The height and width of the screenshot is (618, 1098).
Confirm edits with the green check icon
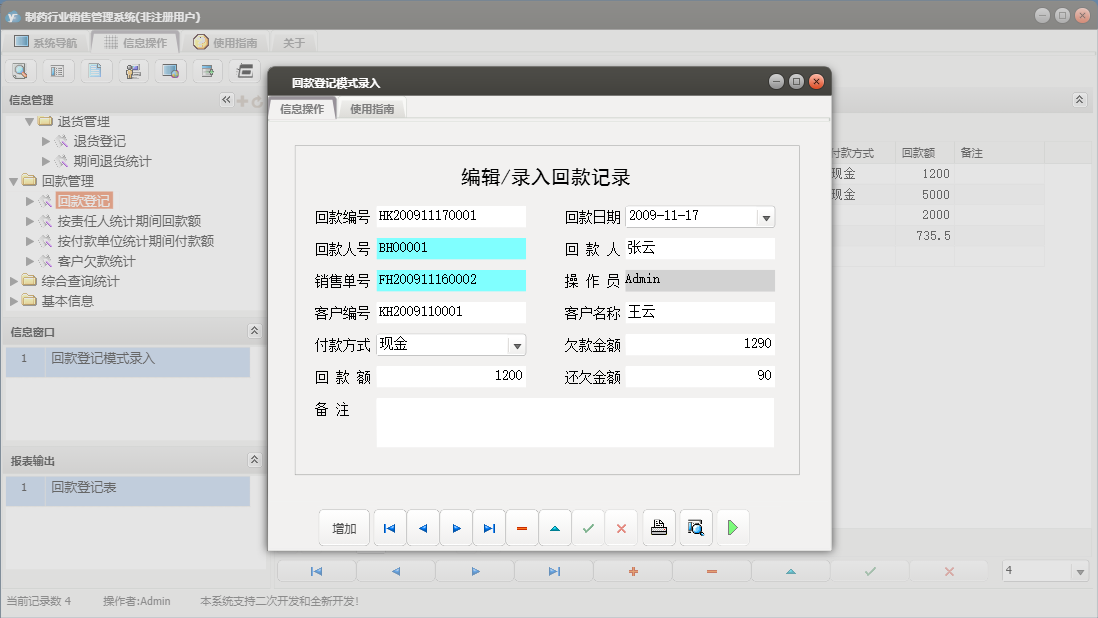click(x=588, y=527)
